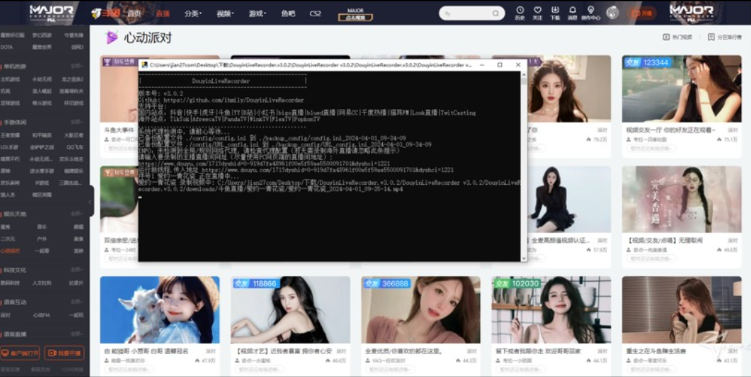Click the github.com/ihmily/DouyinLiveRecorder URL text in console
This screenshot has height=377, width=751.
[x=234, y=101]
